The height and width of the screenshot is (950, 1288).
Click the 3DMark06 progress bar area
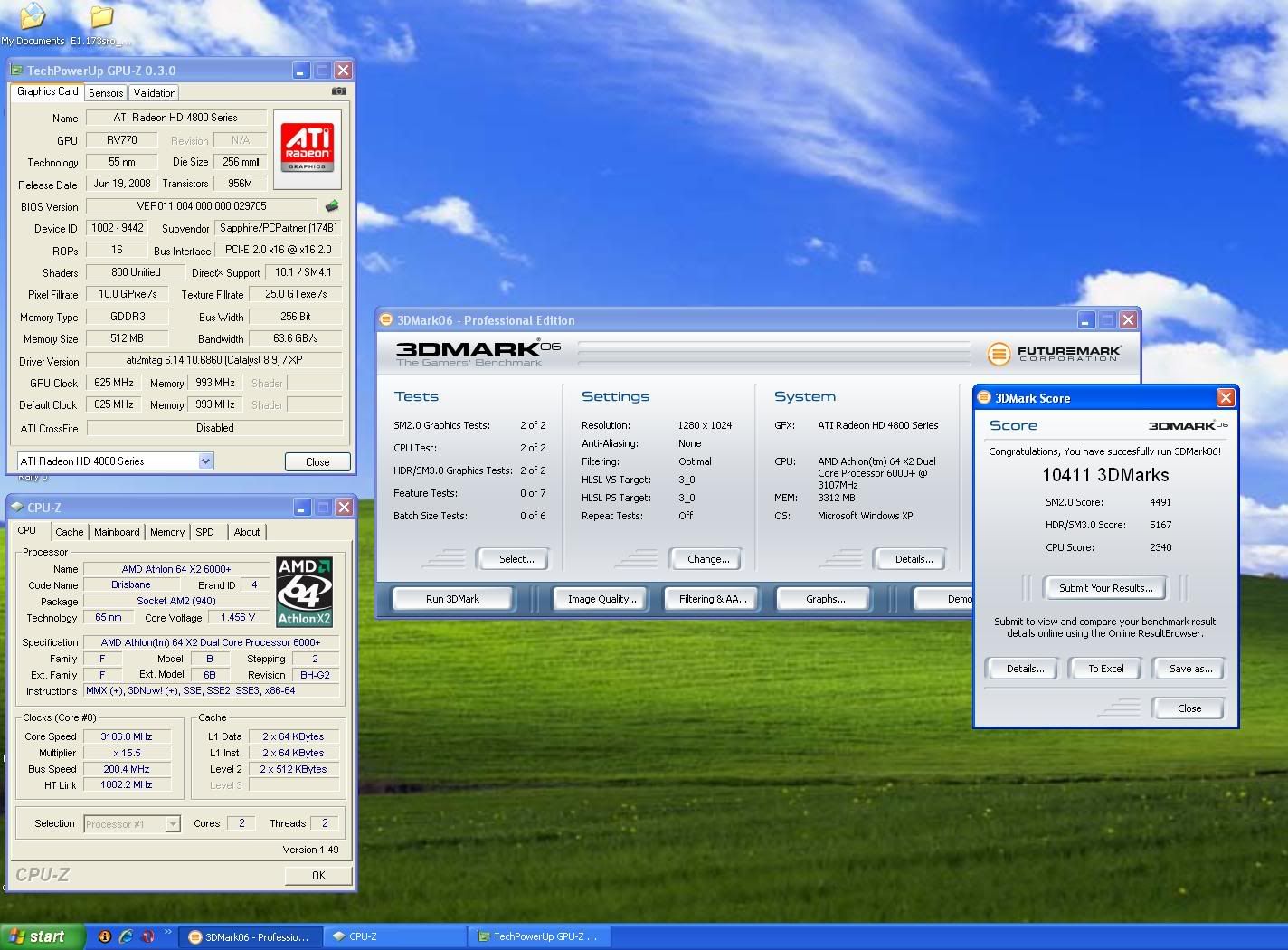(x=776, y=354)
